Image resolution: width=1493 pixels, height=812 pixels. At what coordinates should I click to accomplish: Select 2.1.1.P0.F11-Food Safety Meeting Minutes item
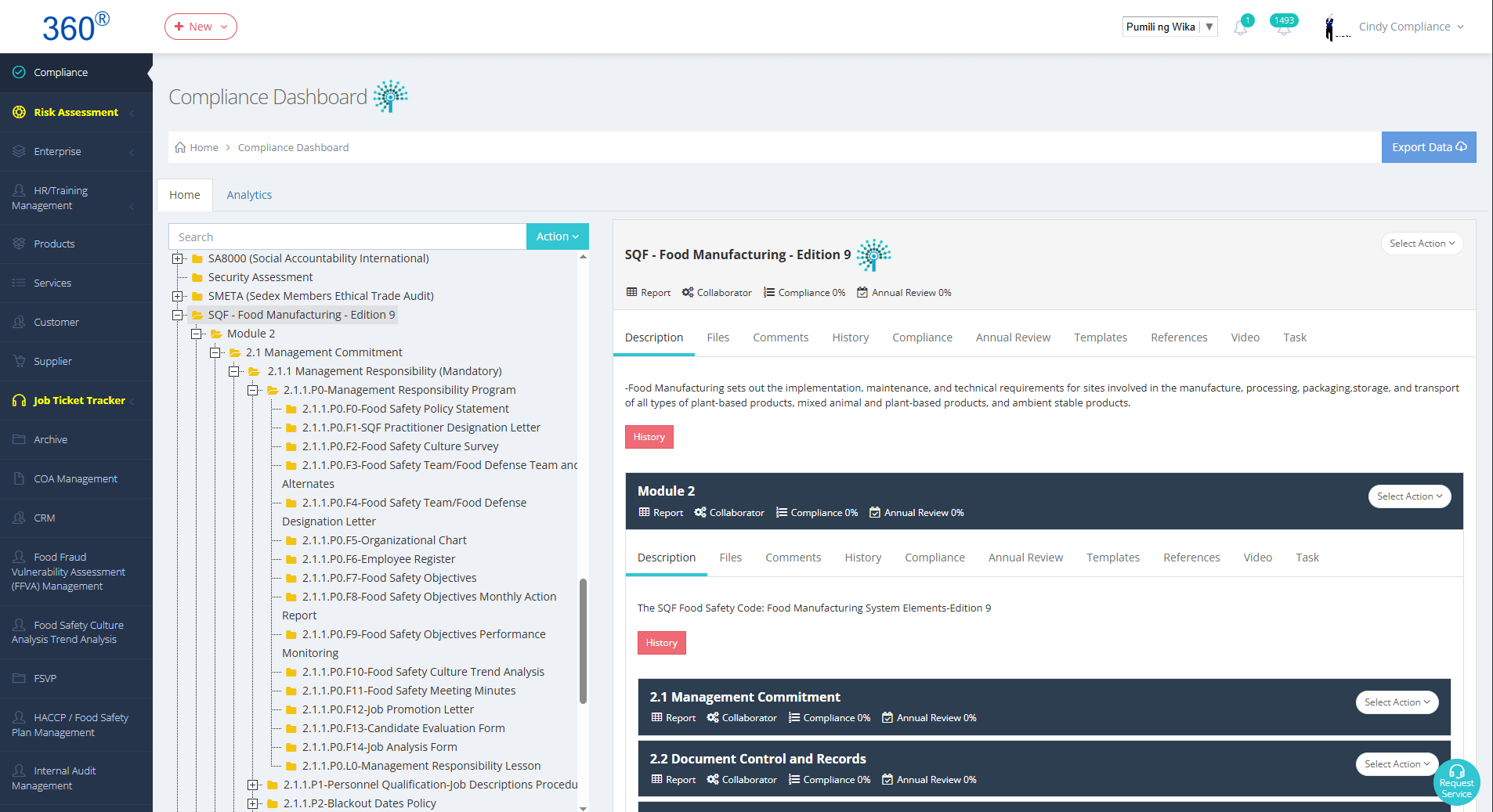point(409,691)
